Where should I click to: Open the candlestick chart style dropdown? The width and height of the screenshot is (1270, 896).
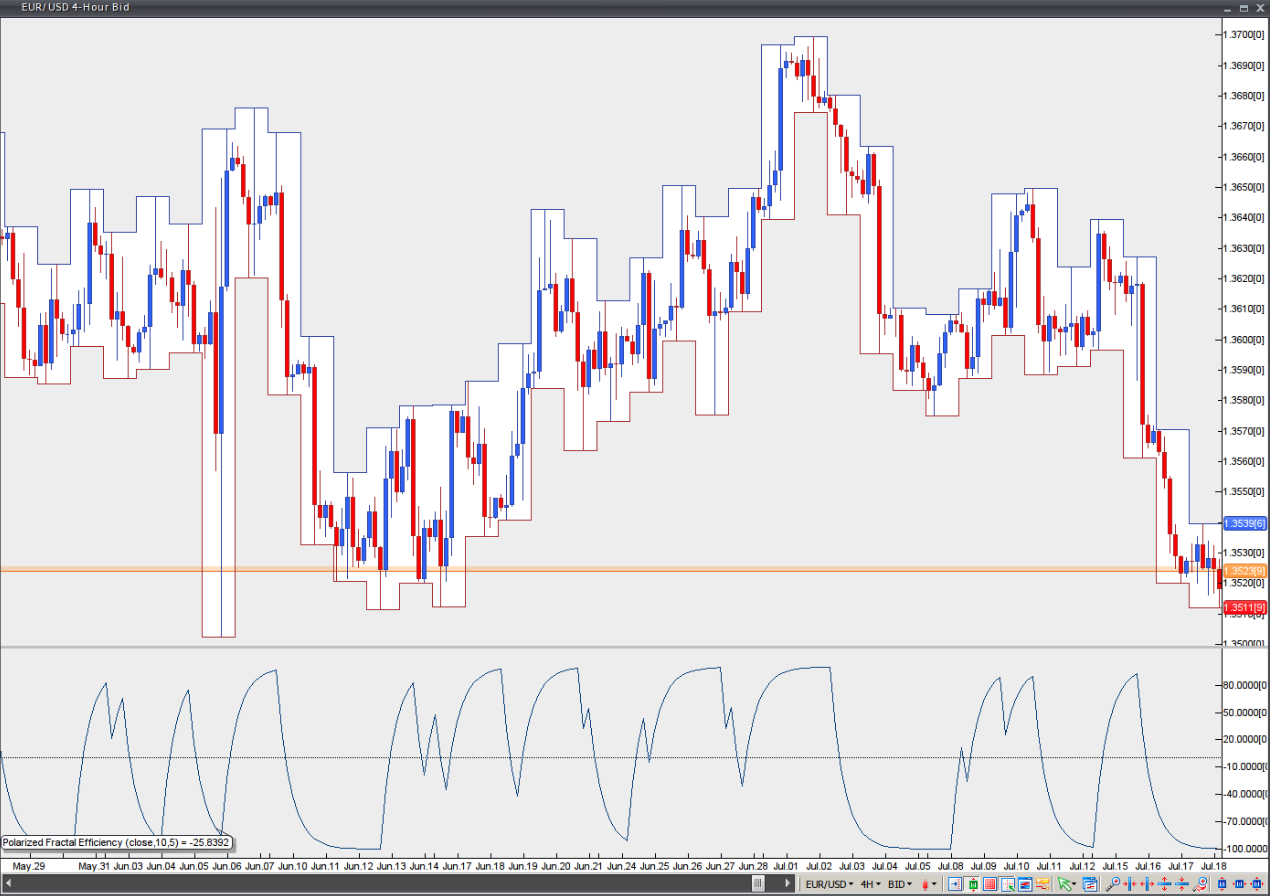coord(930,884)
